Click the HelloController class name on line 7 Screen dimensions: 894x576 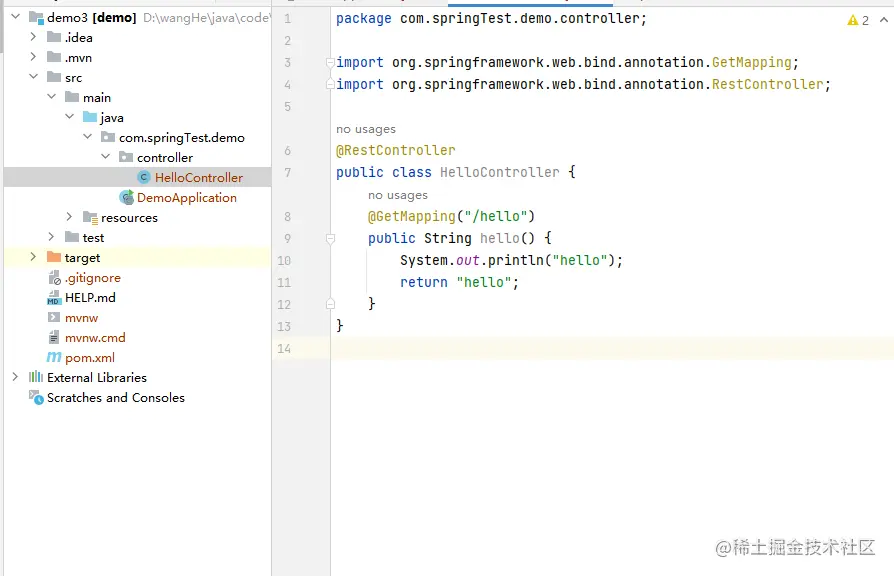[x=499, y=172]
